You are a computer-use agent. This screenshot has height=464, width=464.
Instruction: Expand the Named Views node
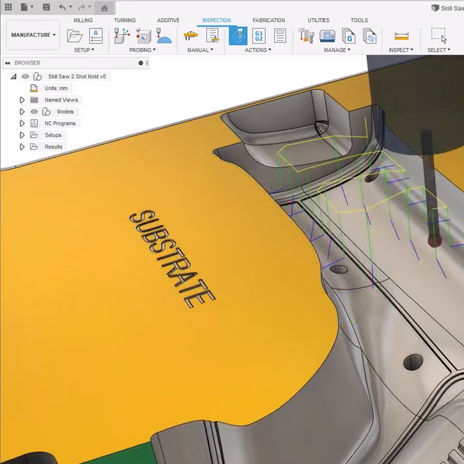point(22,100)
